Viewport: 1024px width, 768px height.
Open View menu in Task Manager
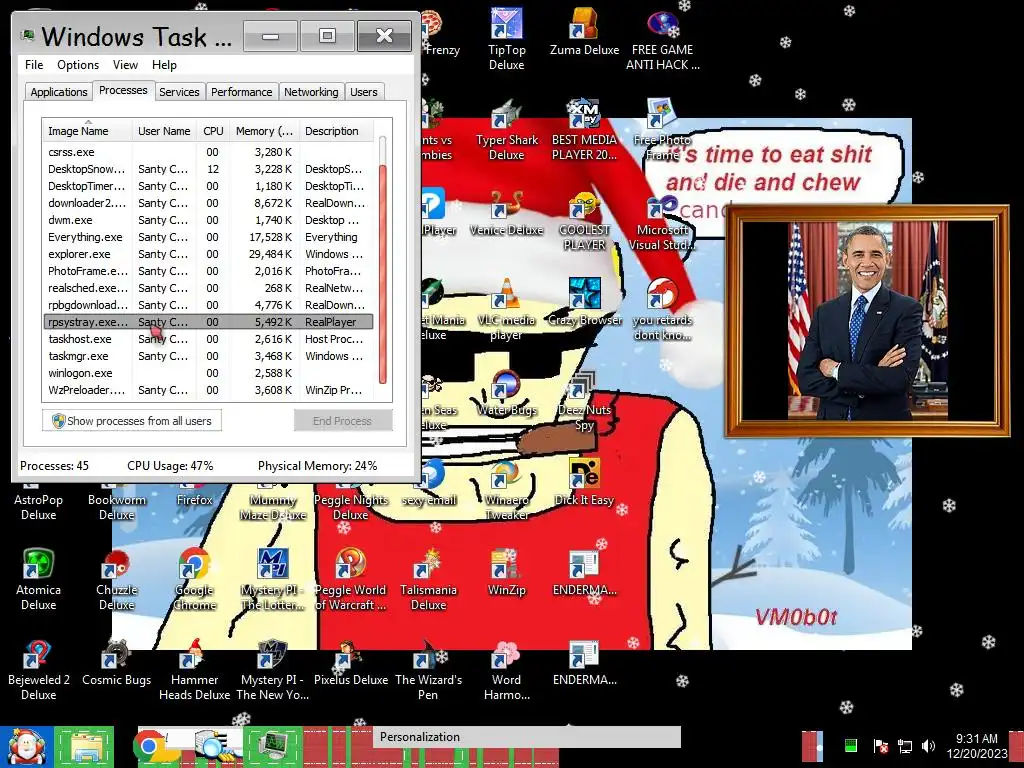(125, 65)
